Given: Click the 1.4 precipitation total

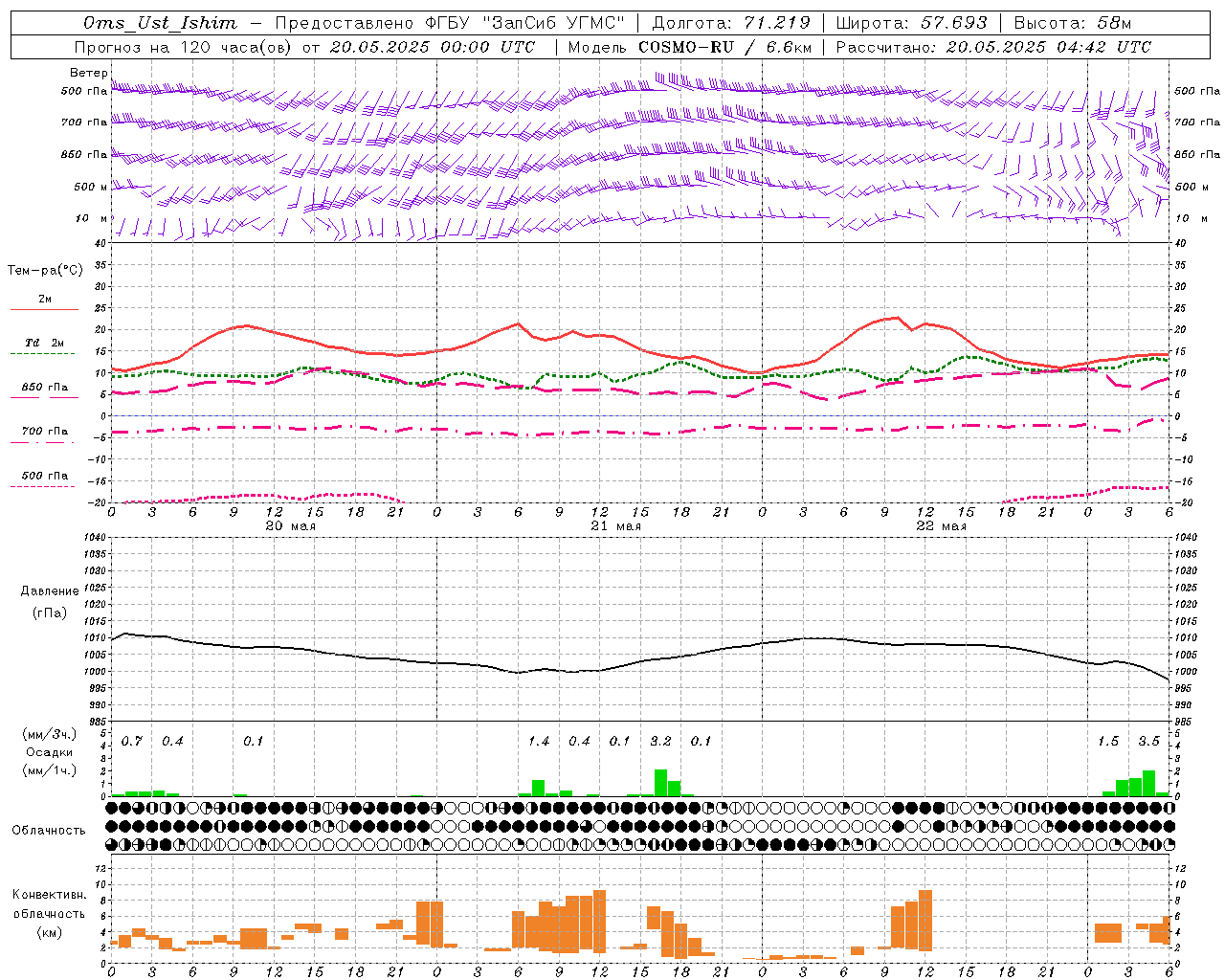Looking at the screenshot, I should [539, 742].
